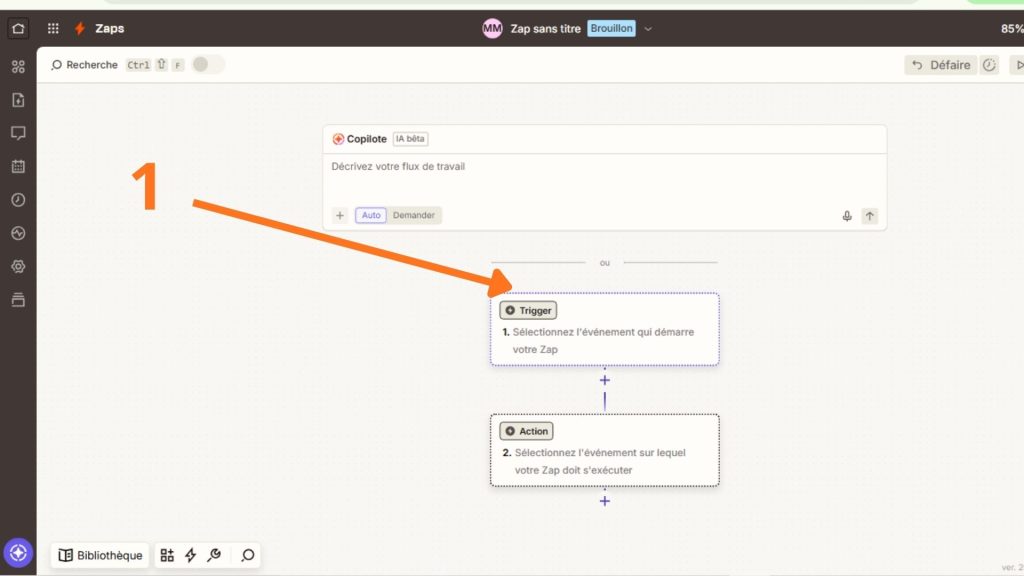This screenshot has height=576, width=1024.
Task: Switch Copilote to Demander mode
Action: [x=413, y=215]
